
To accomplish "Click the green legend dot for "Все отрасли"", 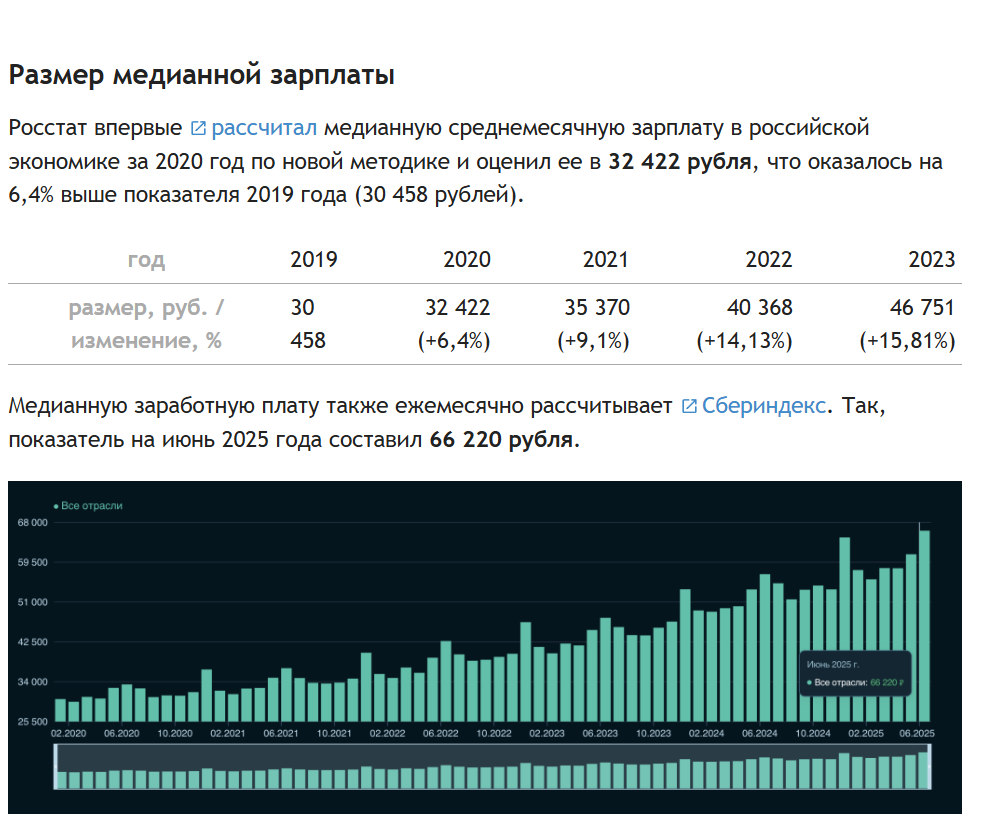I will click(55, 506).
